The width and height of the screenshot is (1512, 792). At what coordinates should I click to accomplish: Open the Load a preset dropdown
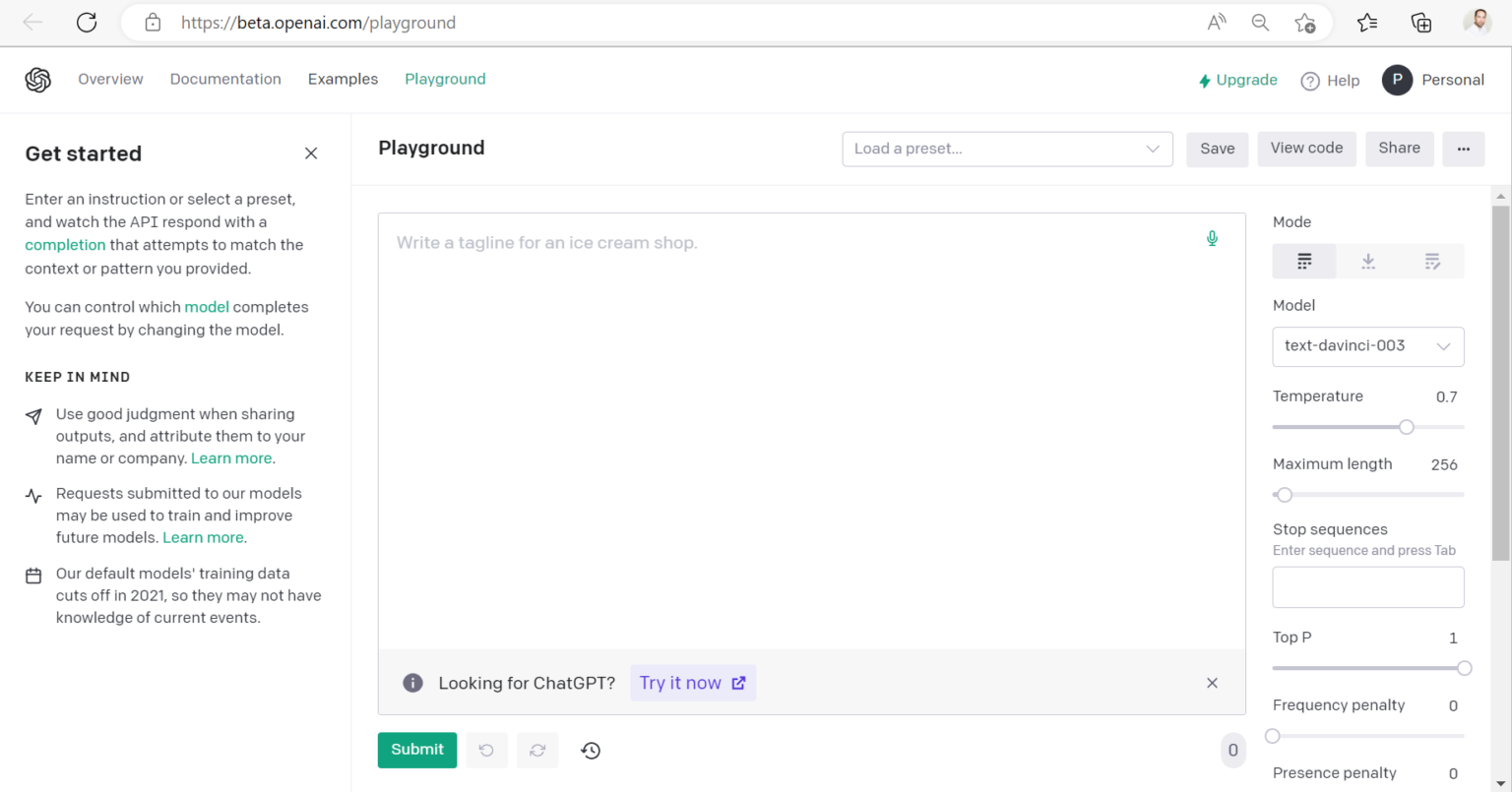click(x=1006, y=149)
